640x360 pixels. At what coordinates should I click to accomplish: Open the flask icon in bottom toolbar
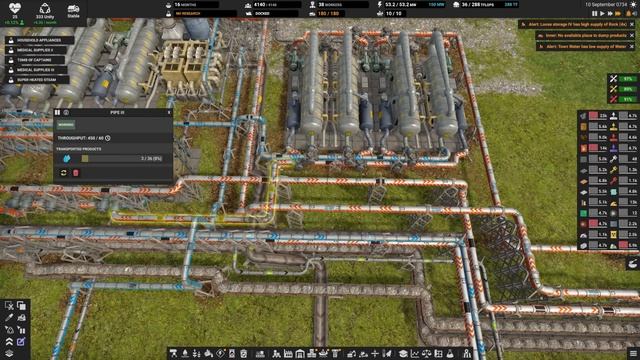pos(450,353)
